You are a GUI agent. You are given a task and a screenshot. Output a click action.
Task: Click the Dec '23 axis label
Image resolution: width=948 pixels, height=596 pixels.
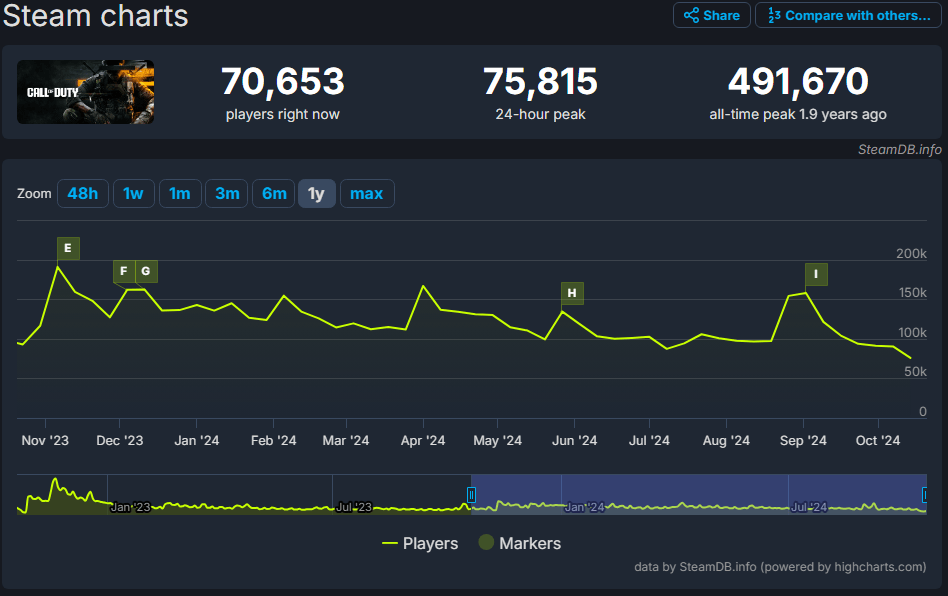120,441
